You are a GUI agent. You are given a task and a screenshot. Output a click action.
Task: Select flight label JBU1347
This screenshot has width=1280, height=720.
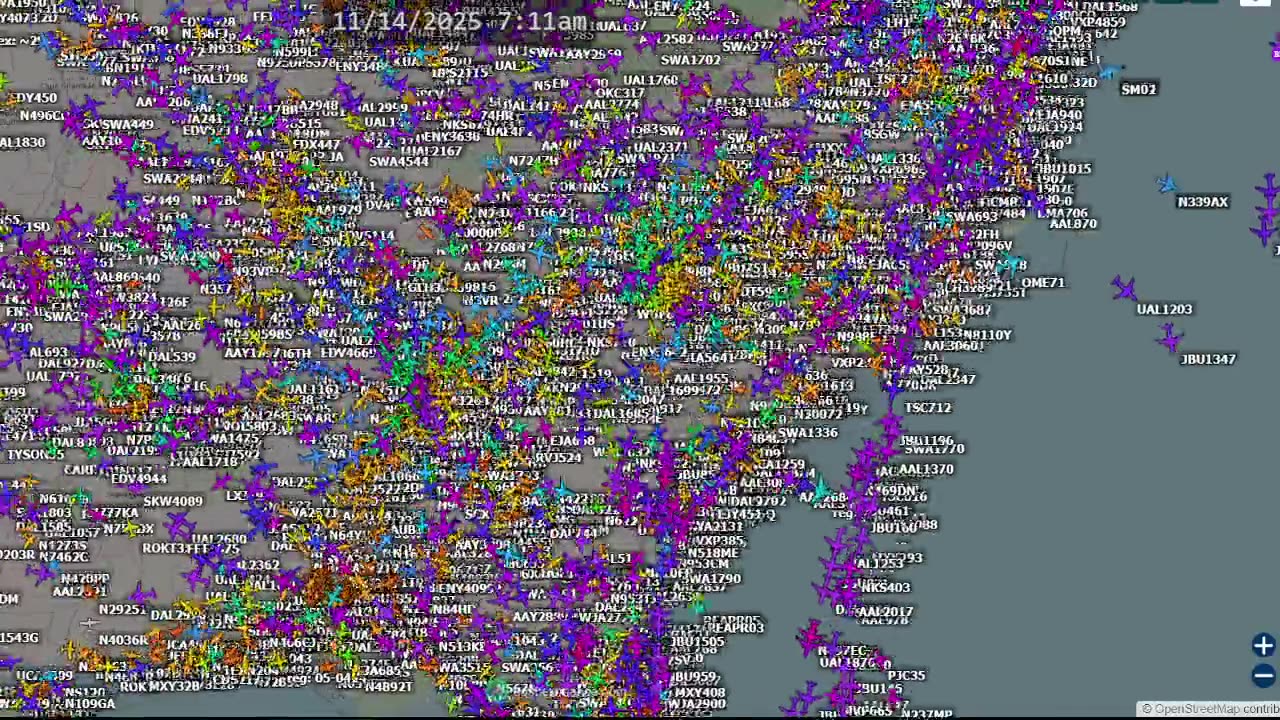tap(1208, 359)
